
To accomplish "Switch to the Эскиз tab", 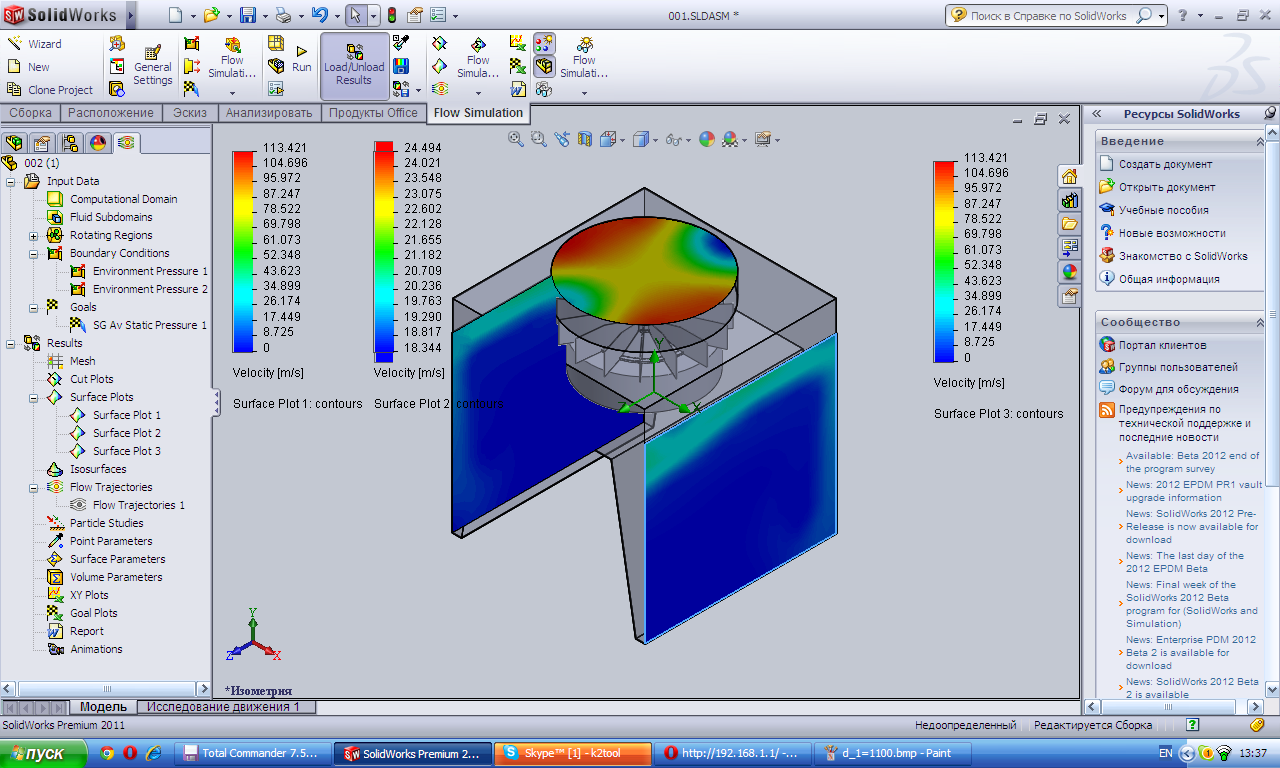I will [189, 113].
